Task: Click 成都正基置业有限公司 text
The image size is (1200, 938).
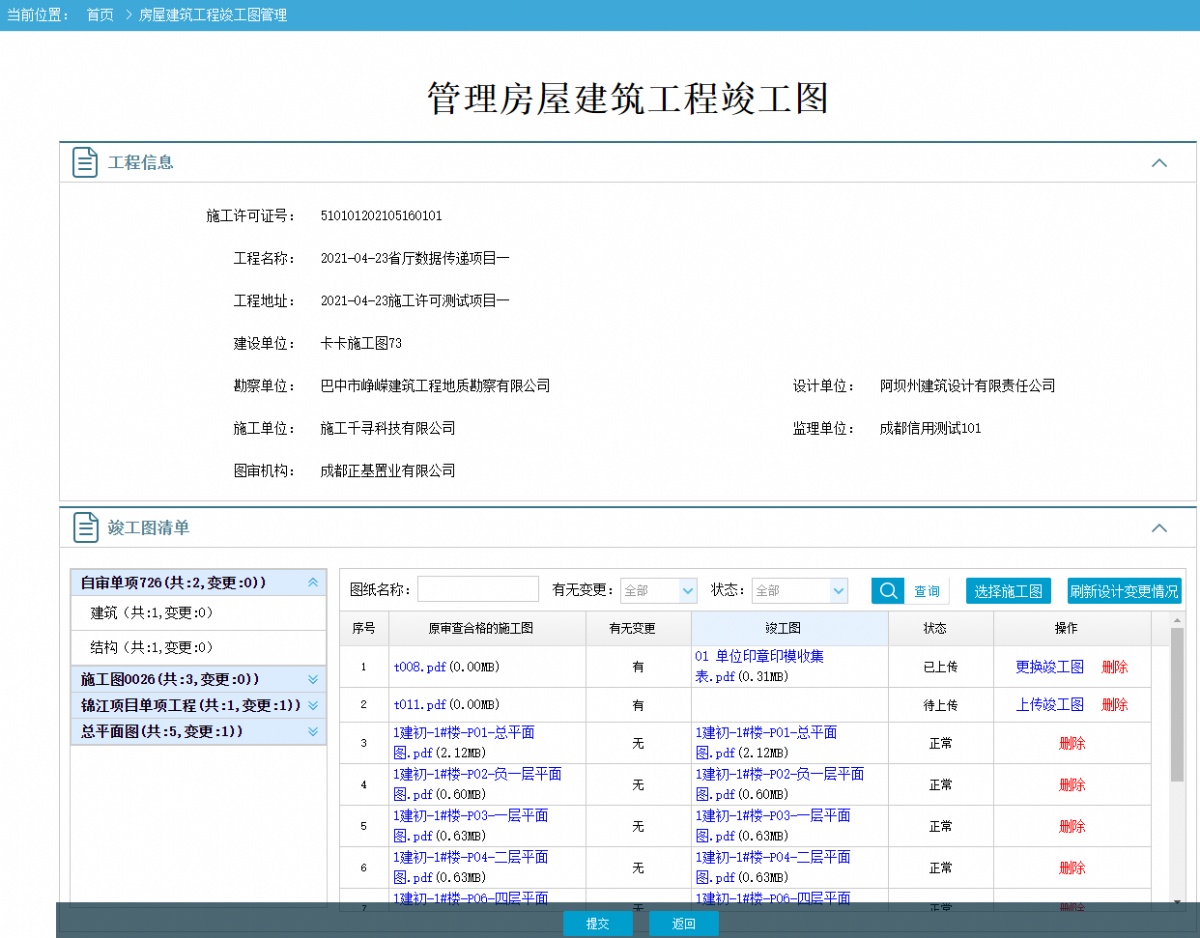Action: click(x=388, y=471)
